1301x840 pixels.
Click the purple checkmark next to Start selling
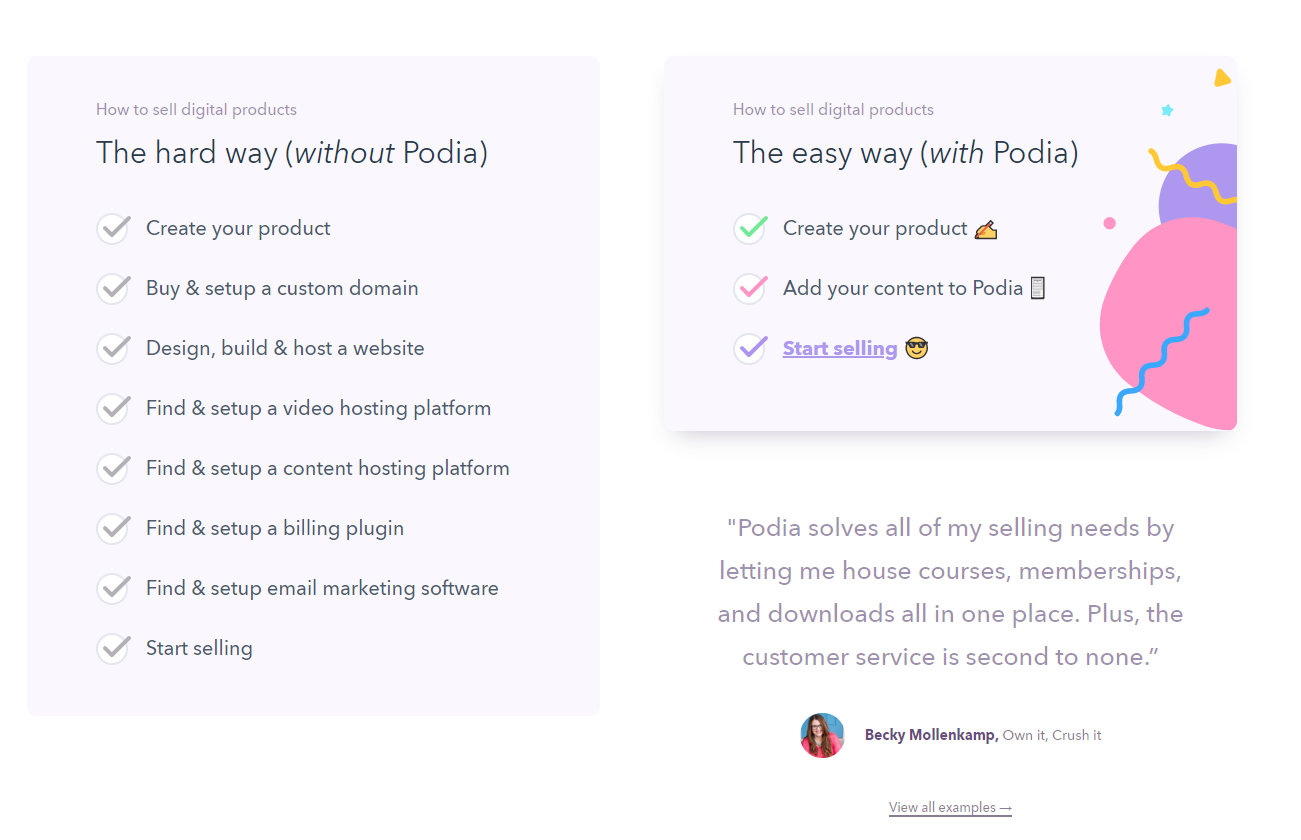point(750,348)
